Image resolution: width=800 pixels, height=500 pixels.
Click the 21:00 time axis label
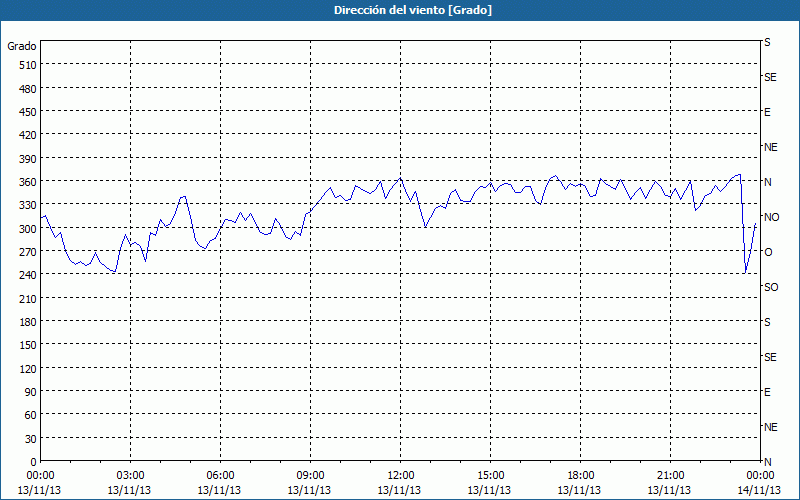[x=670, y=476]
